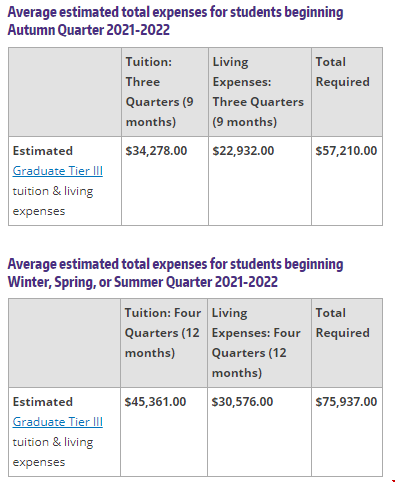Click the empty header cell of second table
The height and width of the screenshot is (482, 395).
65,343
